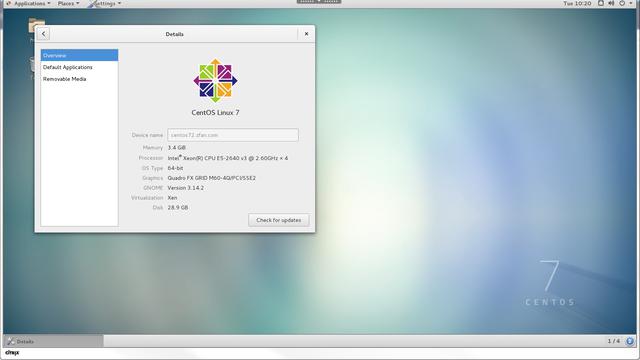This screenshot has height=360, width=640.
Task: Click the CentOS logo image
Action: 216,80
